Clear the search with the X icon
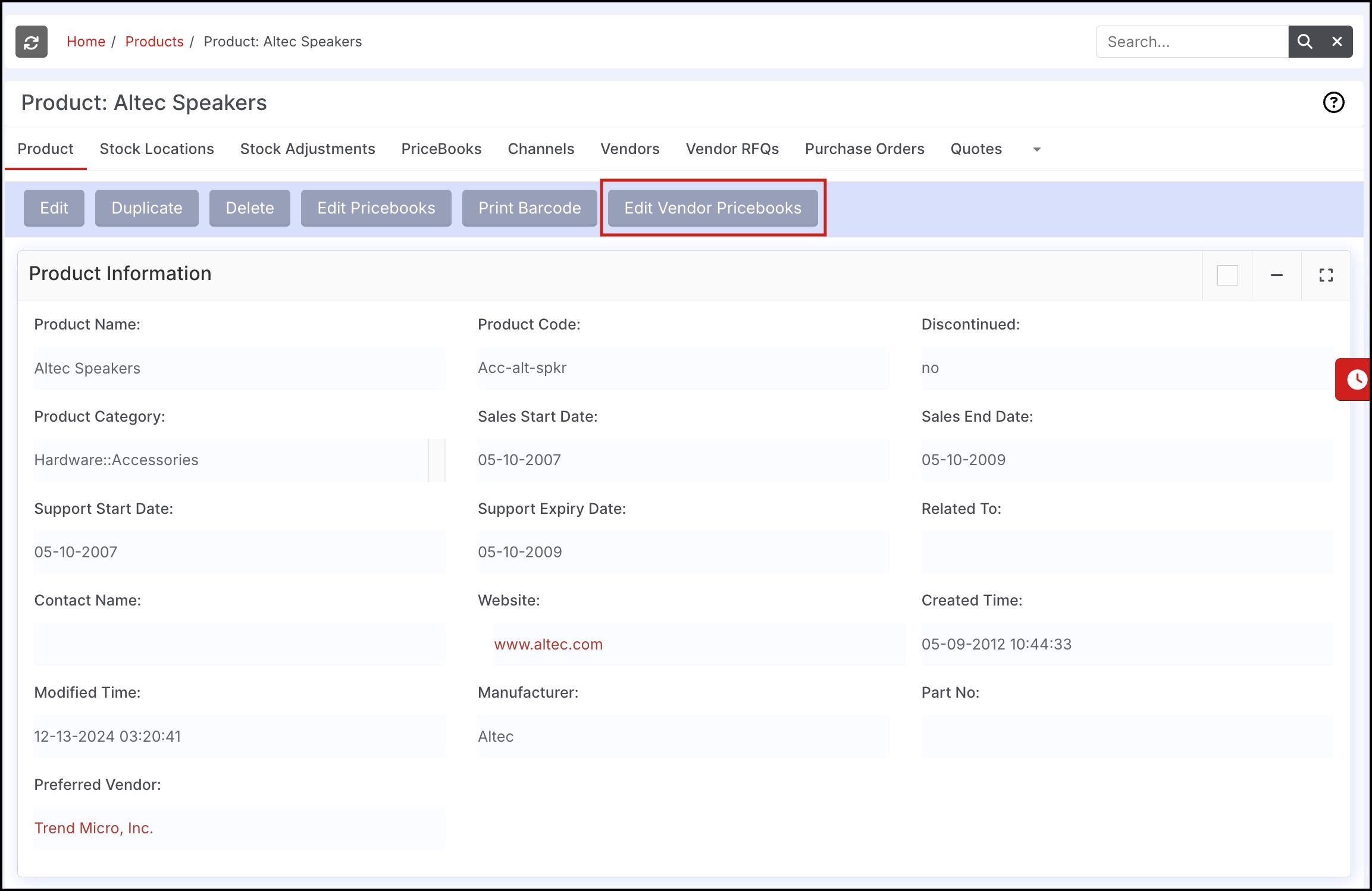Viewport: 1372px width, 891px height. (1337, 42)
